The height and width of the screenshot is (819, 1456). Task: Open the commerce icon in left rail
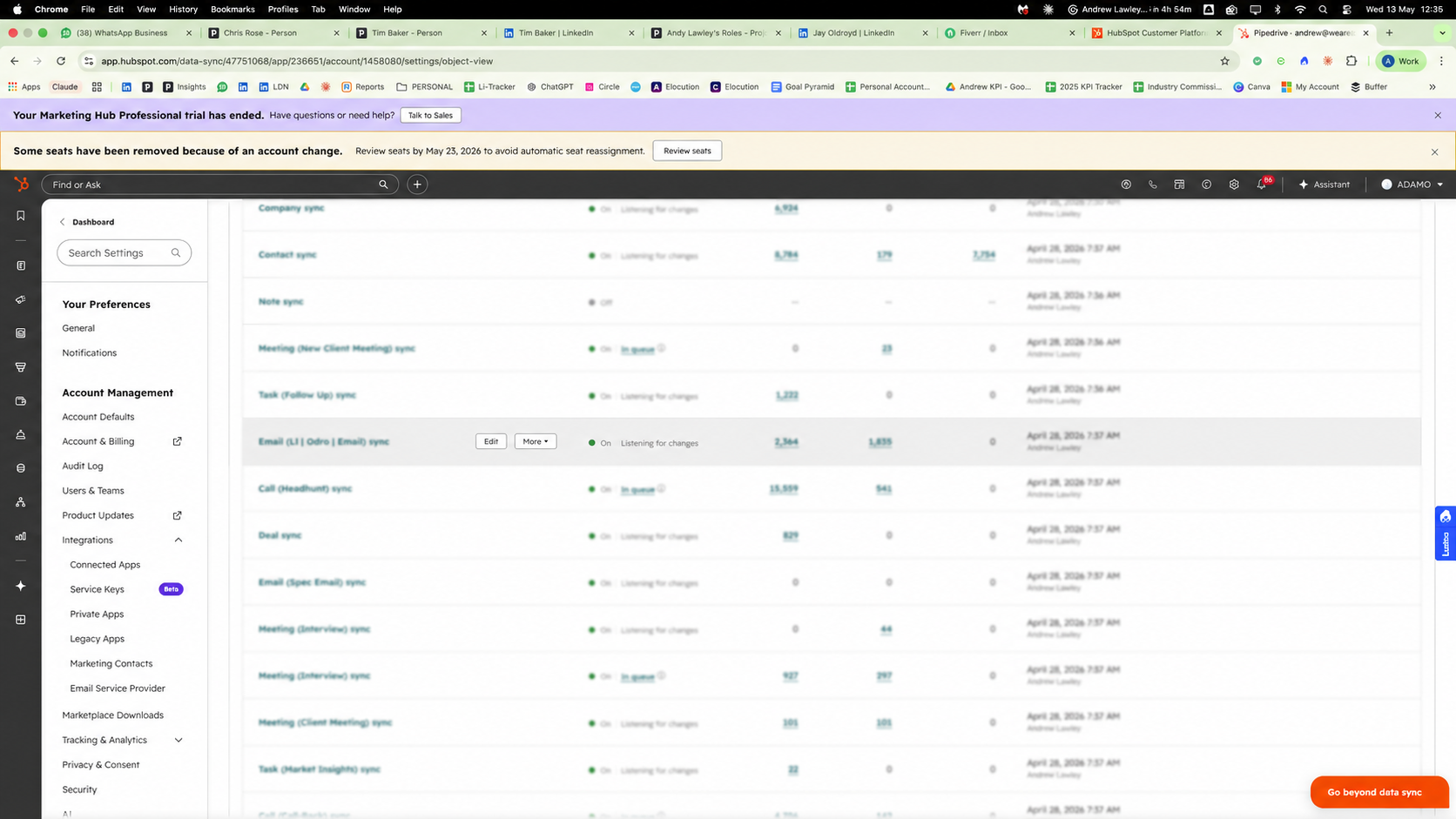point(21,401)
